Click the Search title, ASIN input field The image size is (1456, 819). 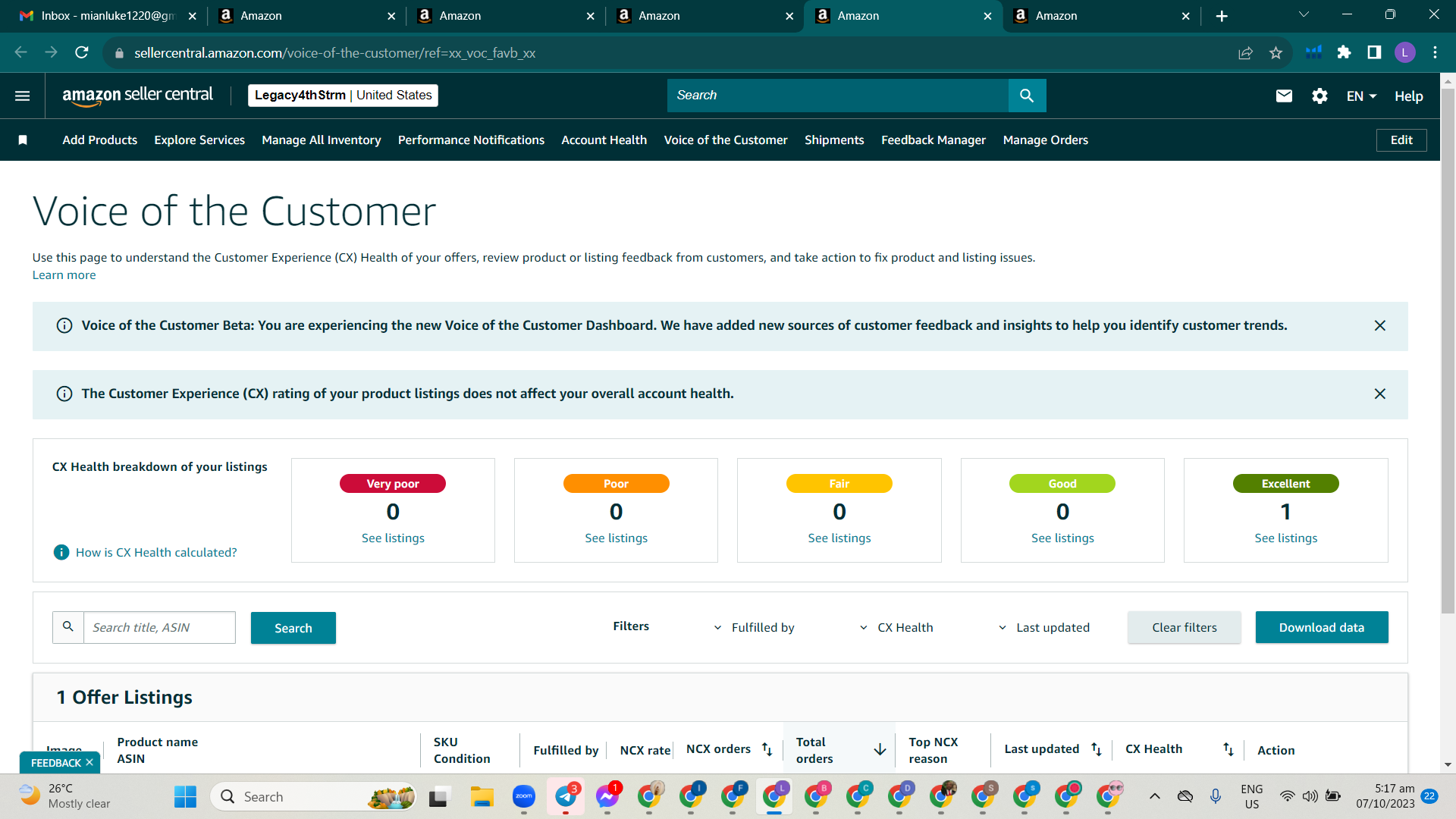click(159, 628)
